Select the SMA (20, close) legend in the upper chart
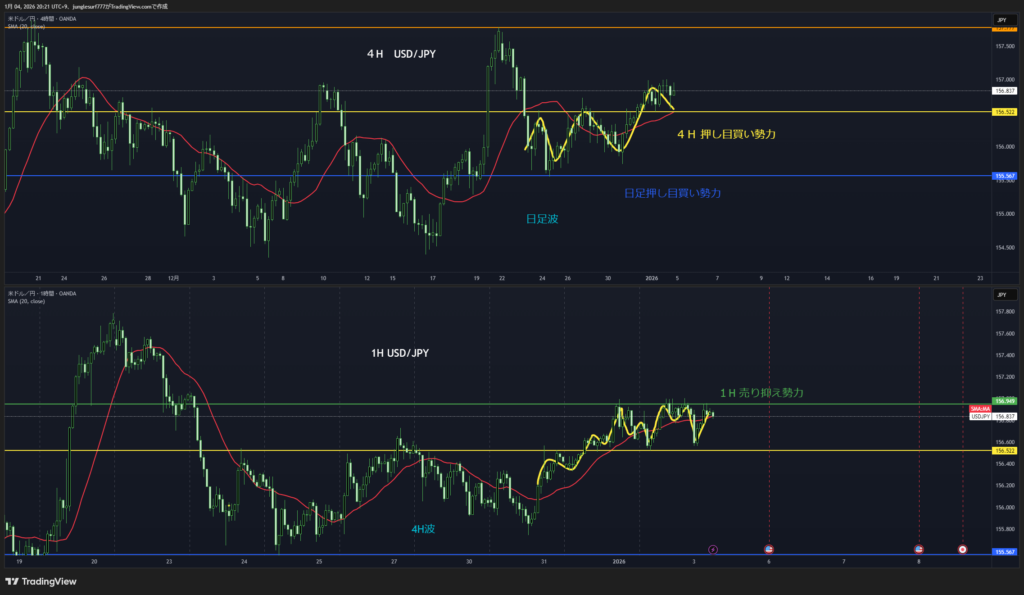 [x=28, y=28]
